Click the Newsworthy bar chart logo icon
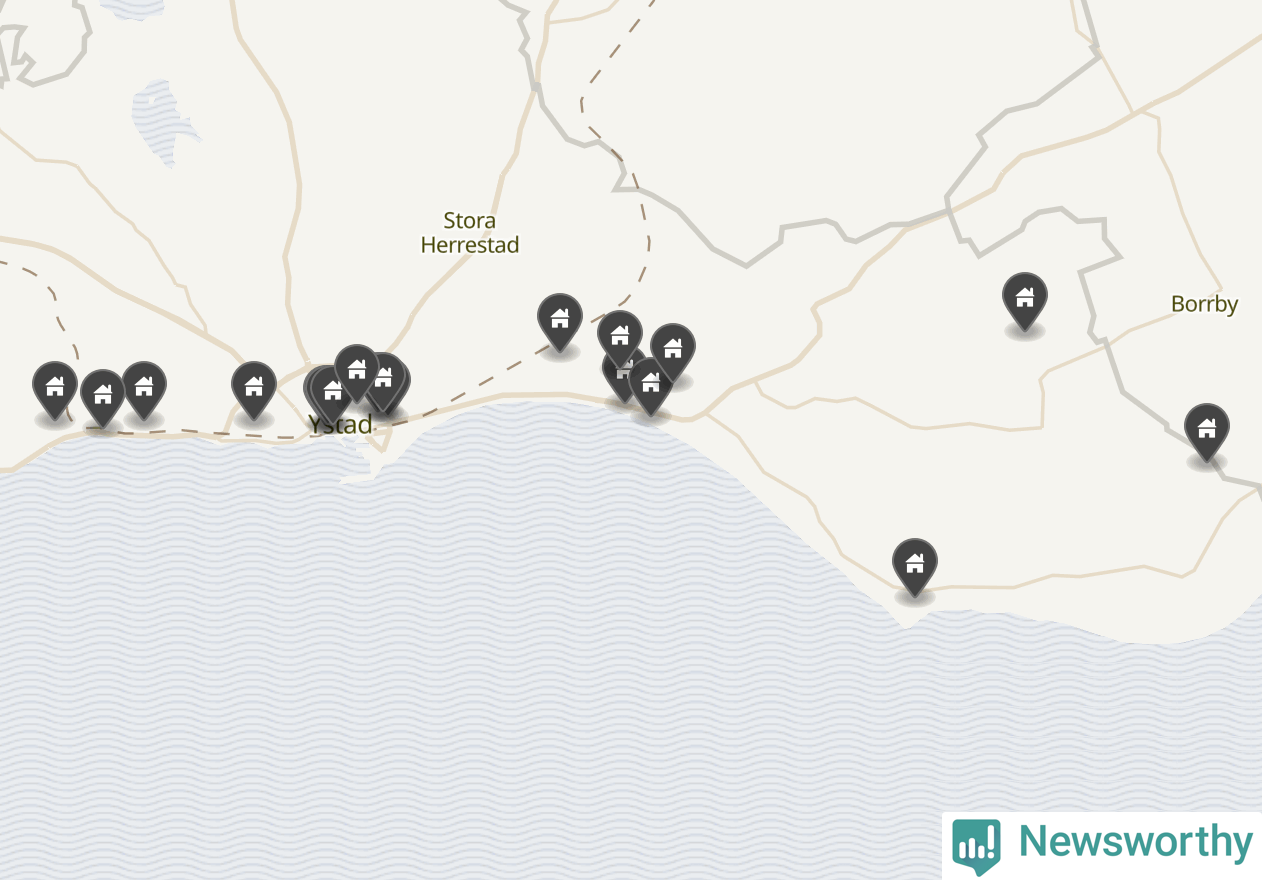The width and height of the screenshot is (1262, 880). [976, 843]
